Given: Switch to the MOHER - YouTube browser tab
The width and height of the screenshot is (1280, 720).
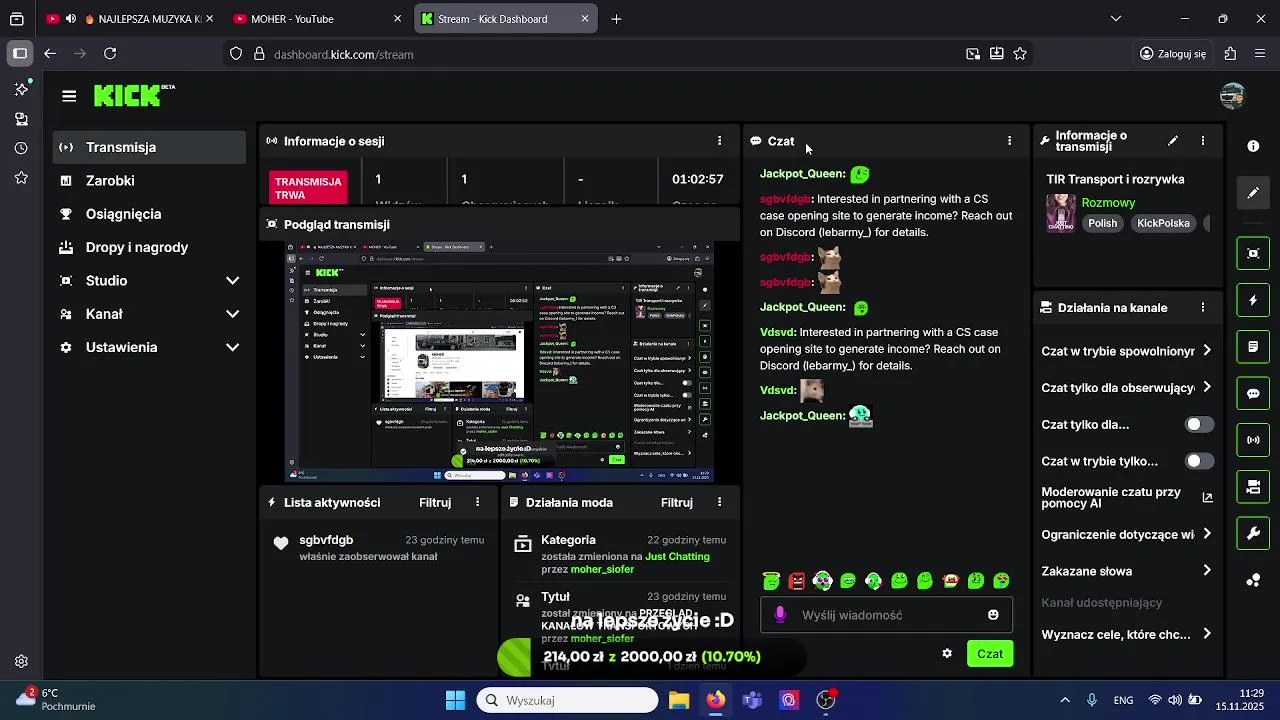Looking at the screenshot, I should [316, 19].
